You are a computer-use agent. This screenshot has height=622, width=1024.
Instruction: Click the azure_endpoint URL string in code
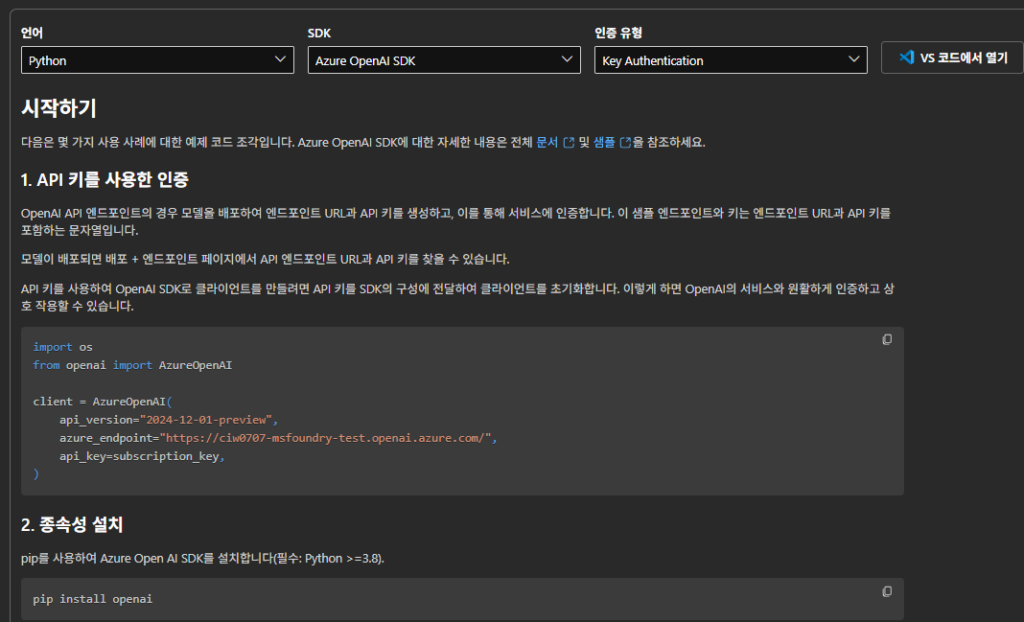pos(327,438)
